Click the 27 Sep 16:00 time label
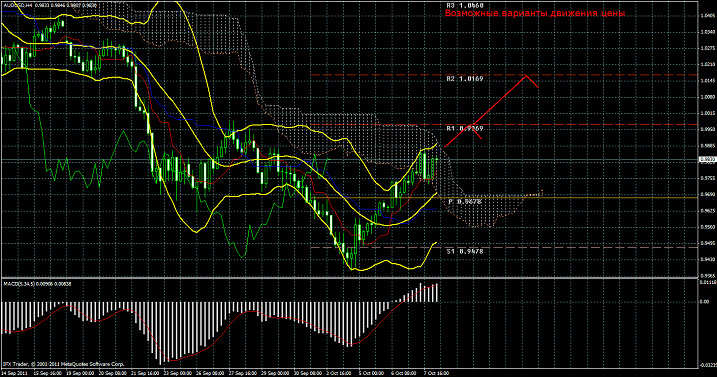The width and height of the screenshot is (717, 377). 242,373
